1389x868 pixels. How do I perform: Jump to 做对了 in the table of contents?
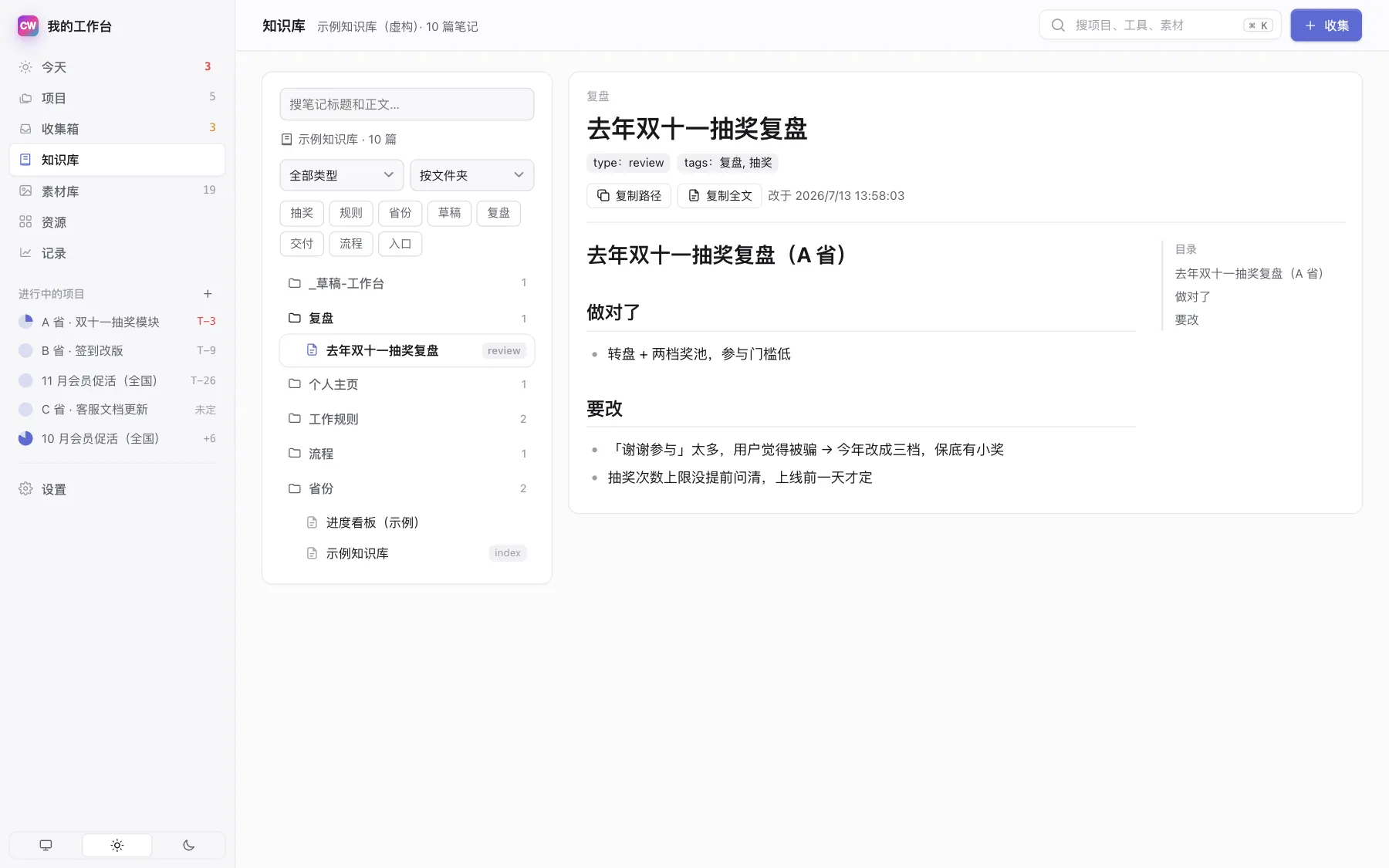[1193, 296]
